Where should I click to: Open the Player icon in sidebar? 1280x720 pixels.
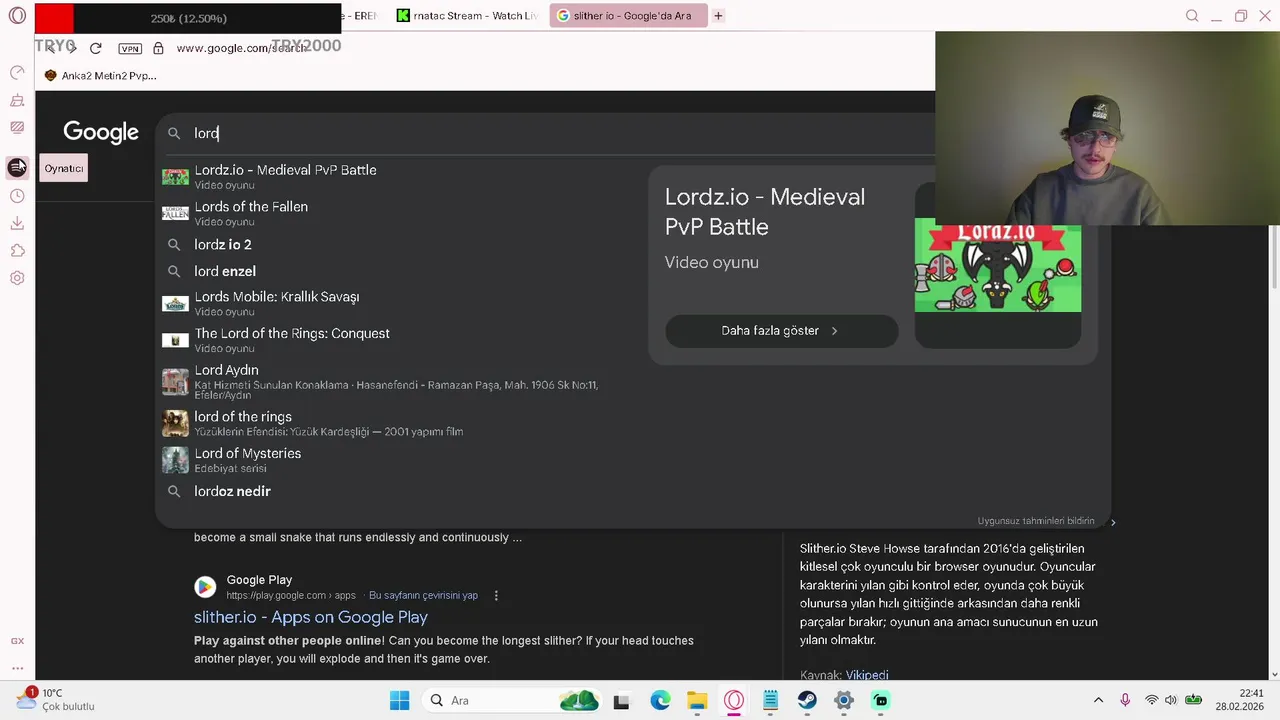17,168
